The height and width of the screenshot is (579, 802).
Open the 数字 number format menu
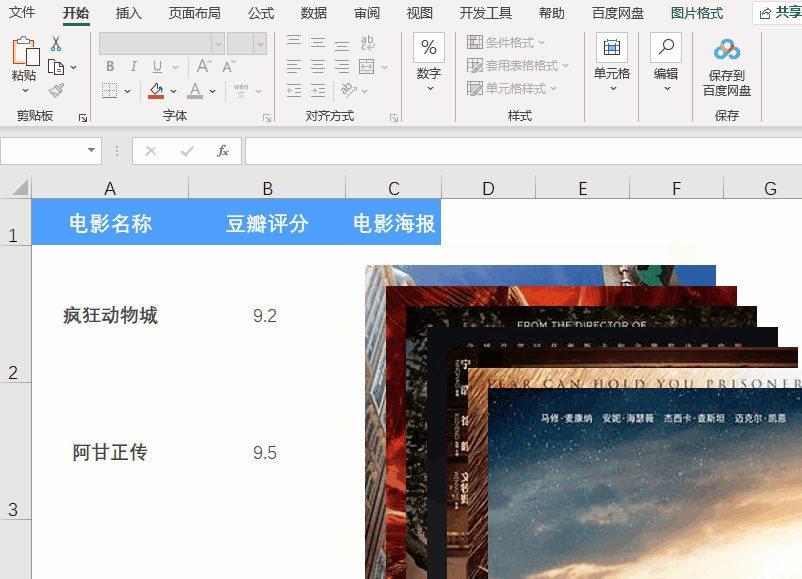coord(429,62)
